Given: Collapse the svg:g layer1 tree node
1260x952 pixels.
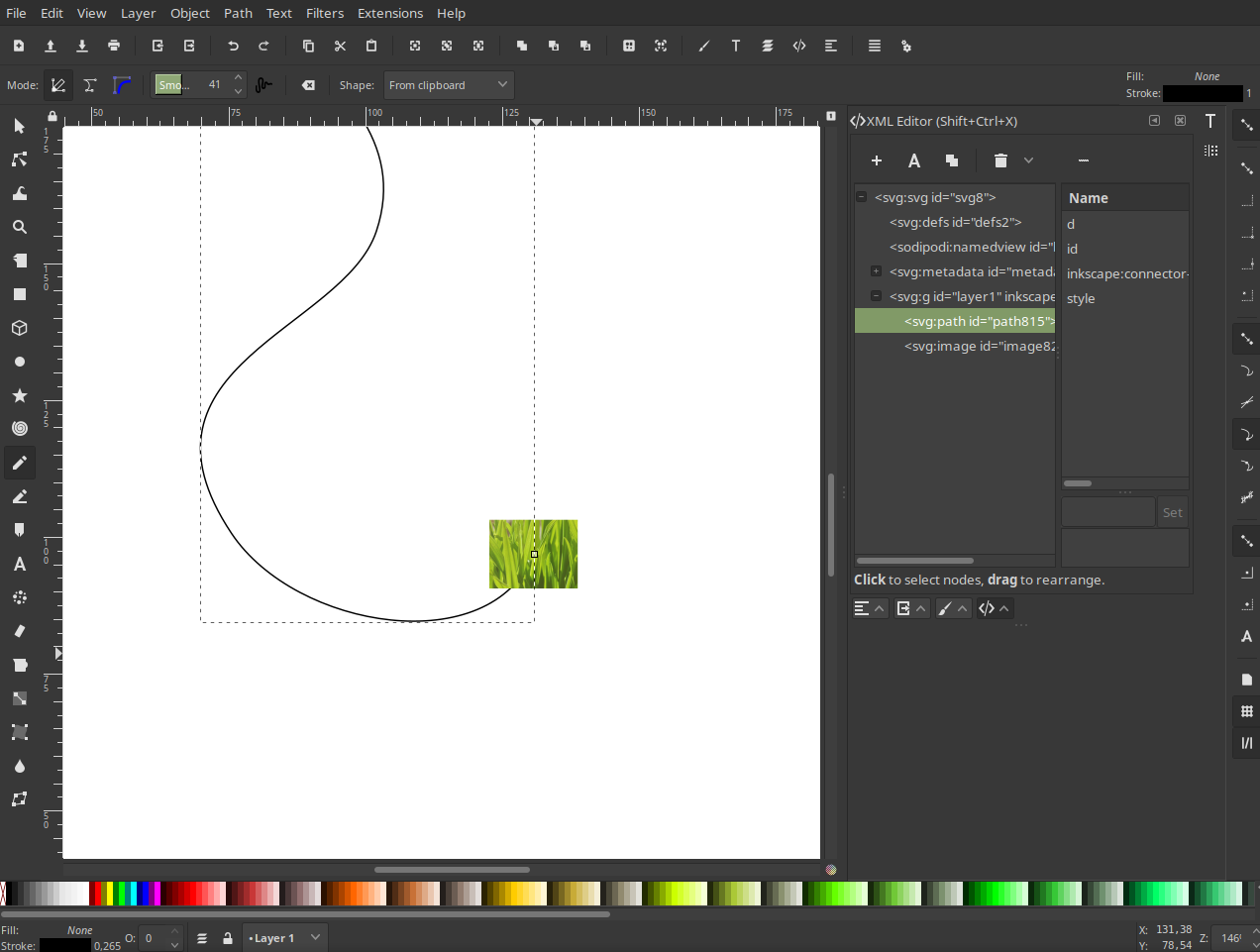Looking at the screenshot, I should click(x=876, y=296).
